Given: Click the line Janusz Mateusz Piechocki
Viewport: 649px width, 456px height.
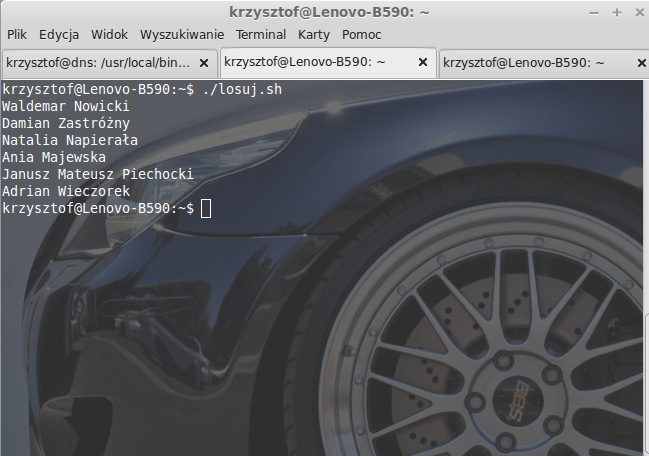Looking at the screenshot, I should [x=98, y=174].
